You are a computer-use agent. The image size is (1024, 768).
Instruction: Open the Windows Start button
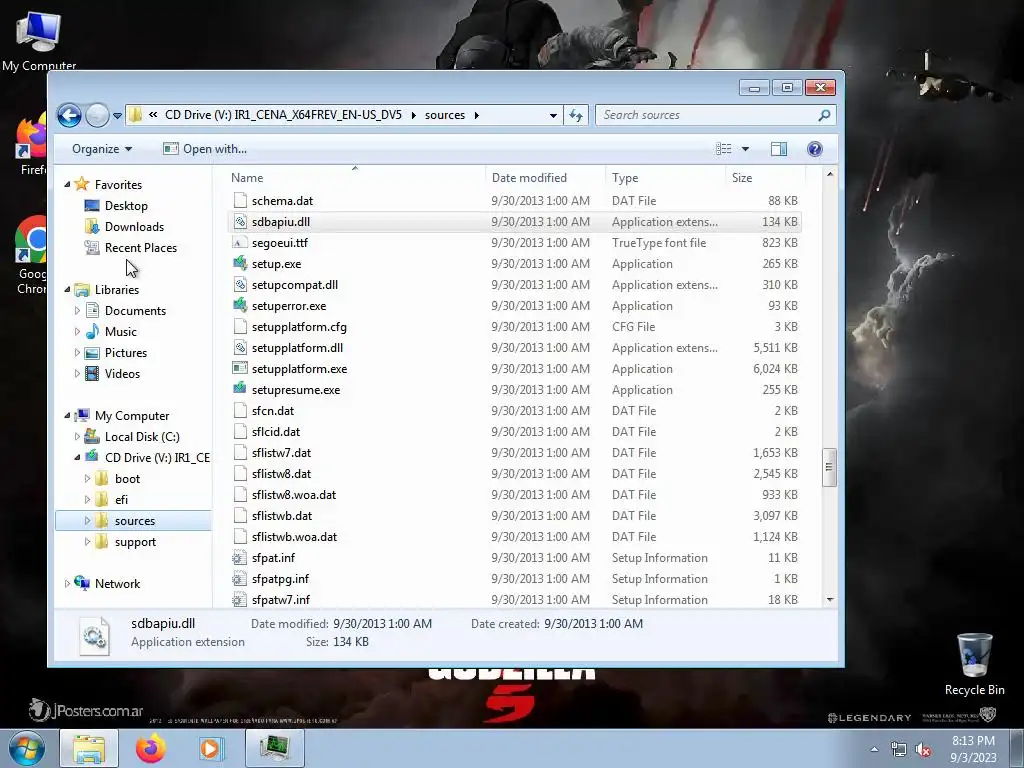pos(27,749)
